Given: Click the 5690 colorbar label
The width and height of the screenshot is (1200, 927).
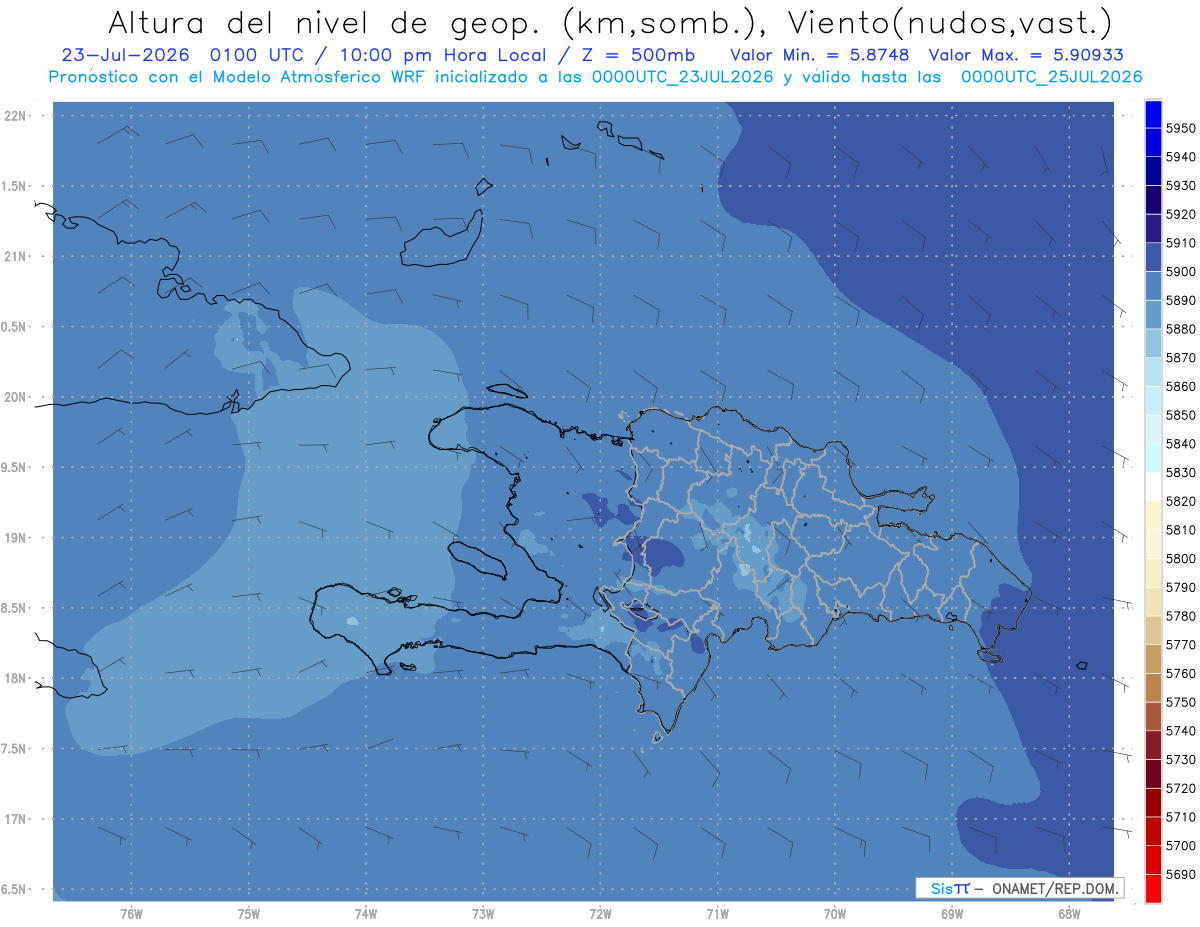Looking at the screenshot, I should pyautogui.click(x=1181, y=874).
